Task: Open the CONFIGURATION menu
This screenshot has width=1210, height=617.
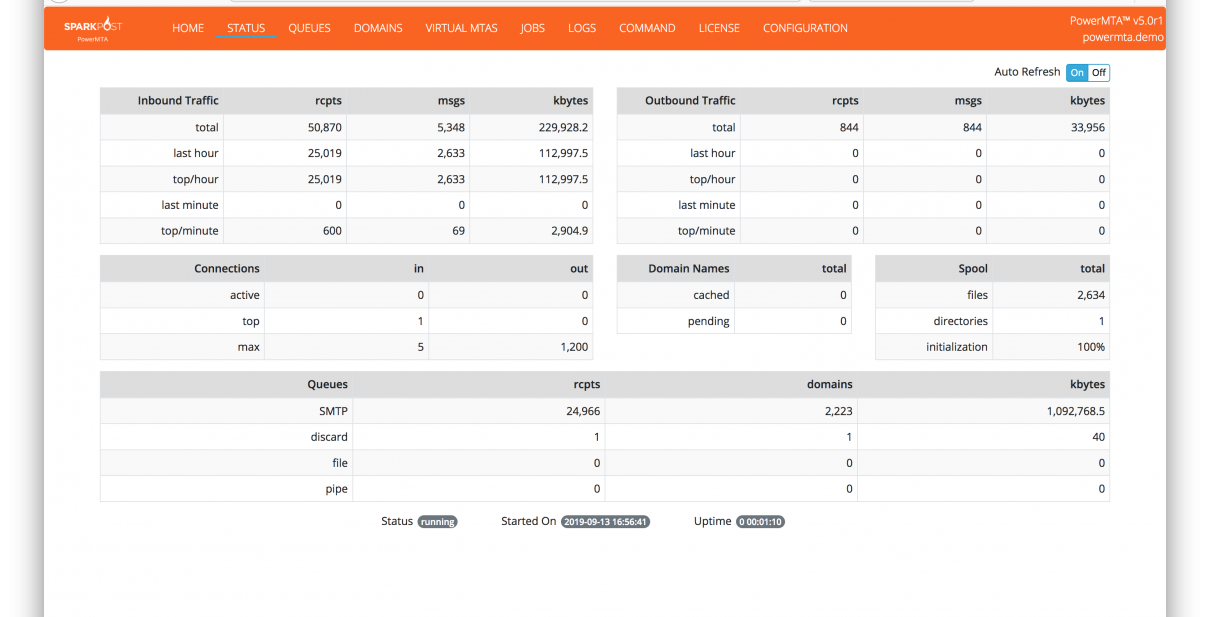Action: tap(805, 28)
